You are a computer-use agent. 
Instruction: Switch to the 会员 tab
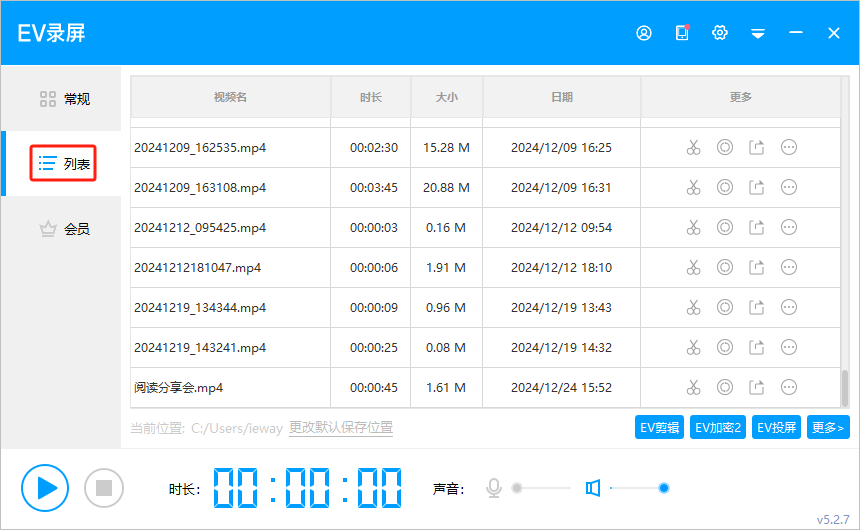[x=65, y=229]
